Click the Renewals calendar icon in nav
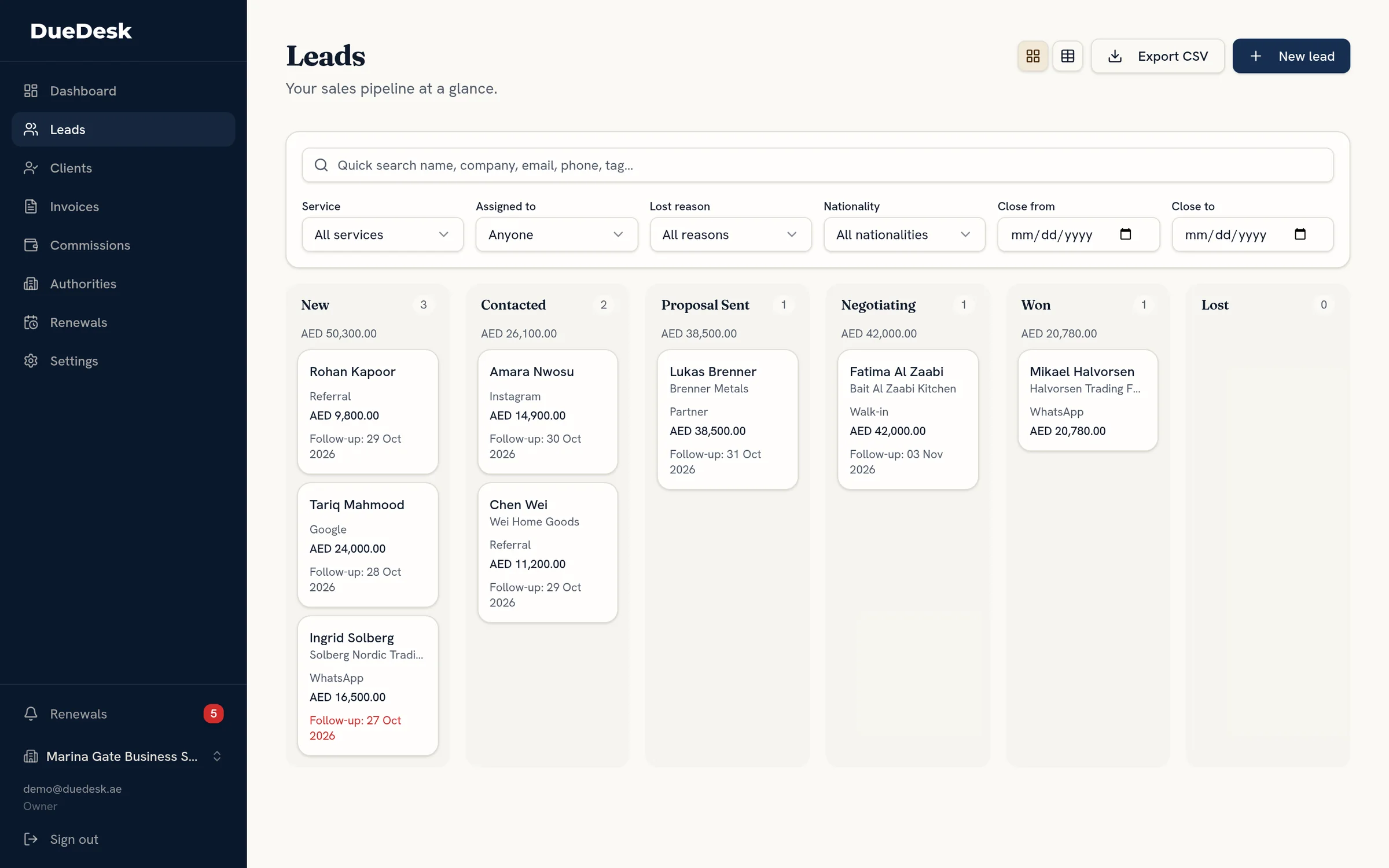1389x868 pixels. click(31, 322)
